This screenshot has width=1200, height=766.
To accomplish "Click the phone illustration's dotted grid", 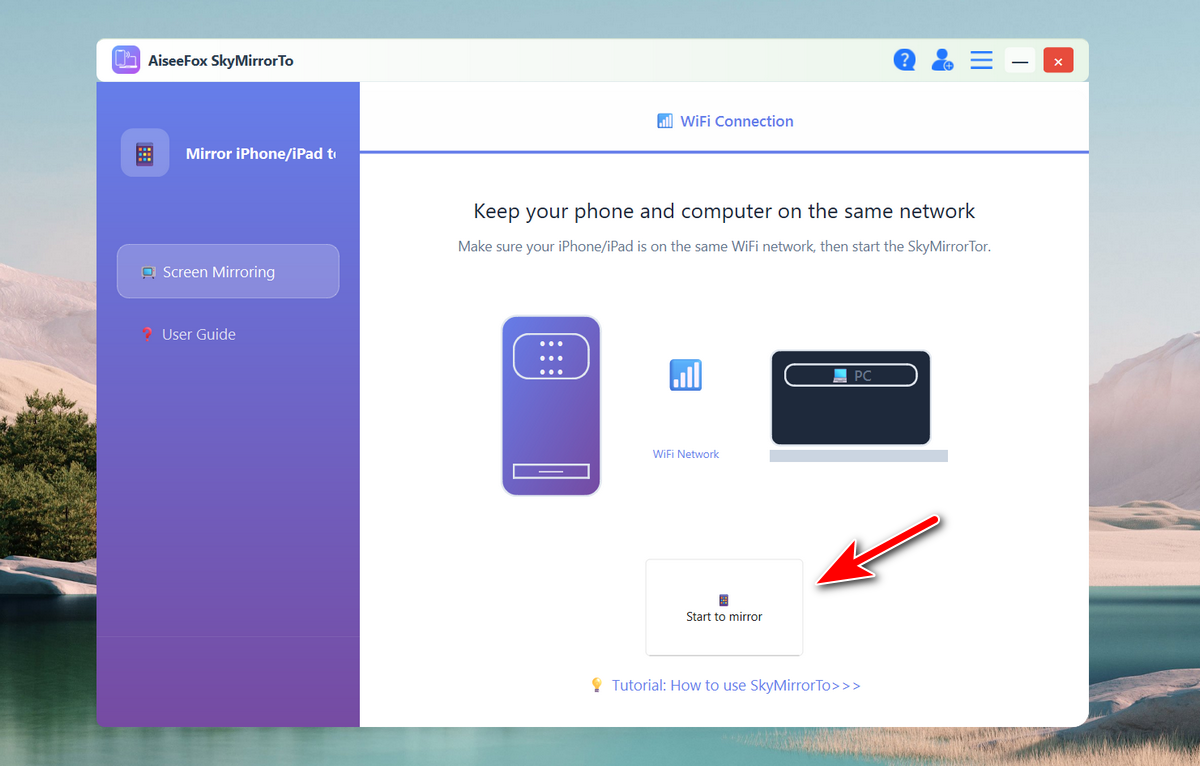I will [551, 358].
